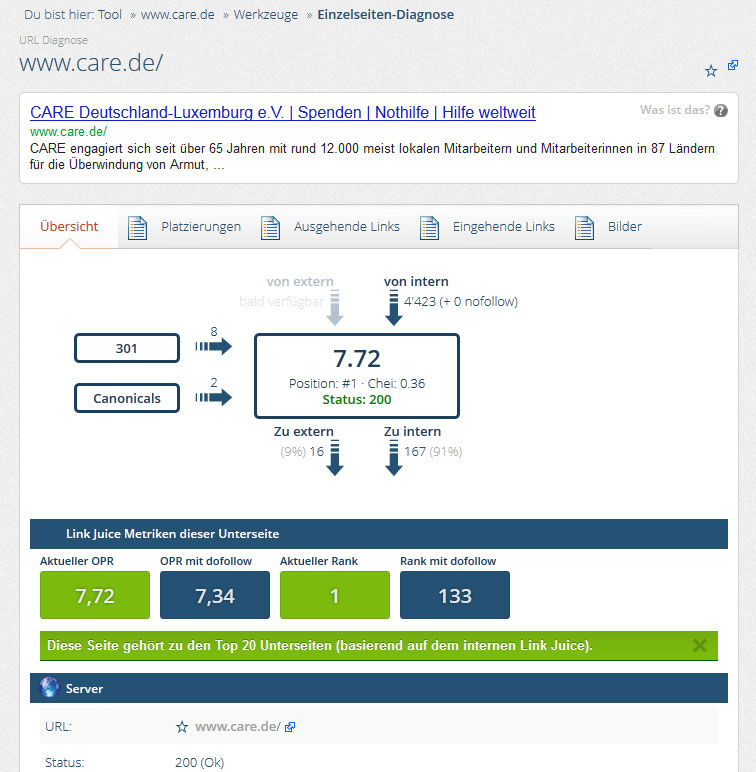756x772 pixels.
Task: Click the www.care.de/ link in URL row
Action: [238, 727]
